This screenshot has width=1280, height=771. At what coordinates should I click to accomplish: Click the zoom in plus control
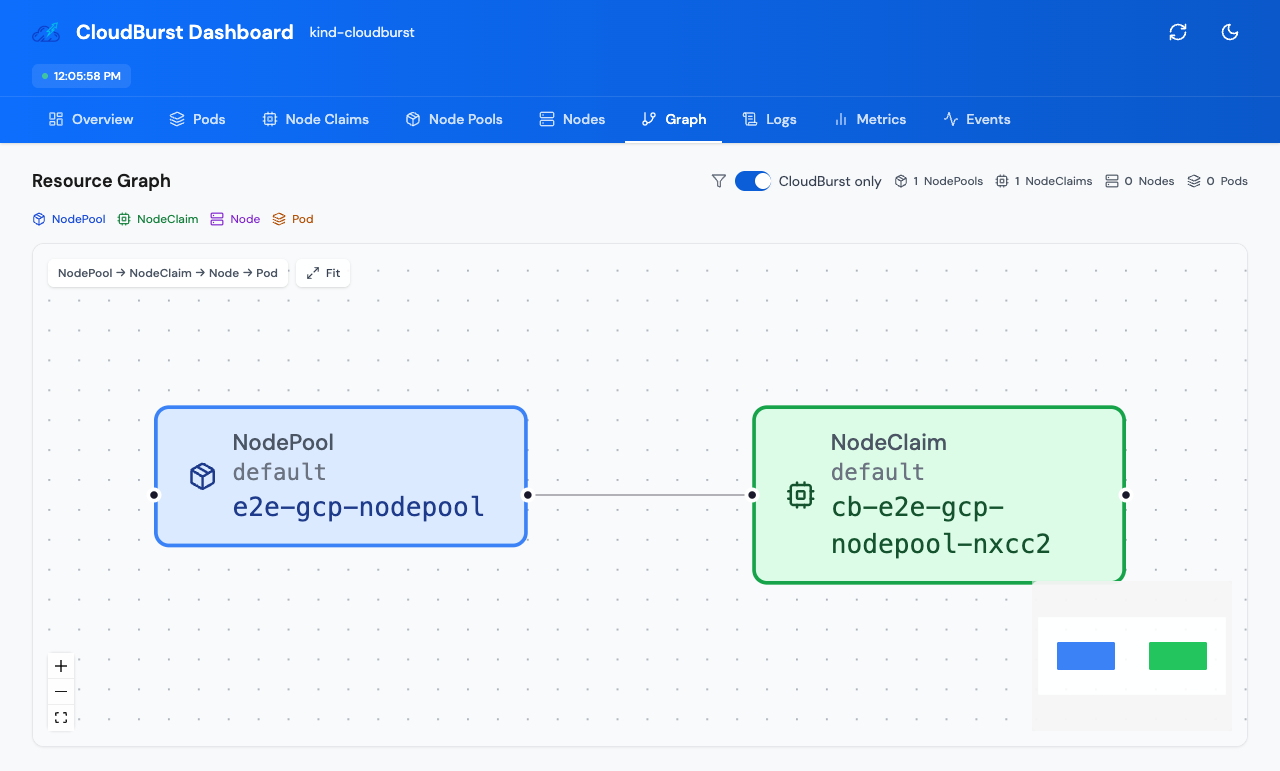point(61,665)
